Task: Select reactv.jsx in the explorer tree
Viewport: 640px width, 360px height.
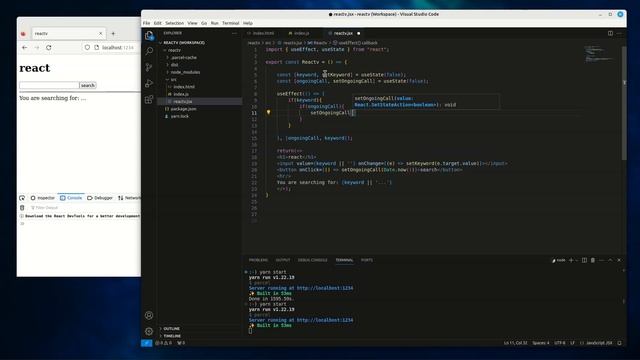Action: (x=182, y=102)
